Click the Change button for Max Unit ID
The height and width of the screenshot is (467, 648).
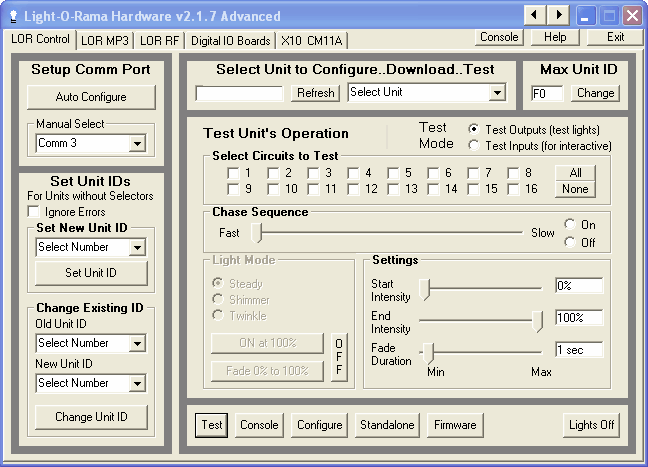click(596, 93)
